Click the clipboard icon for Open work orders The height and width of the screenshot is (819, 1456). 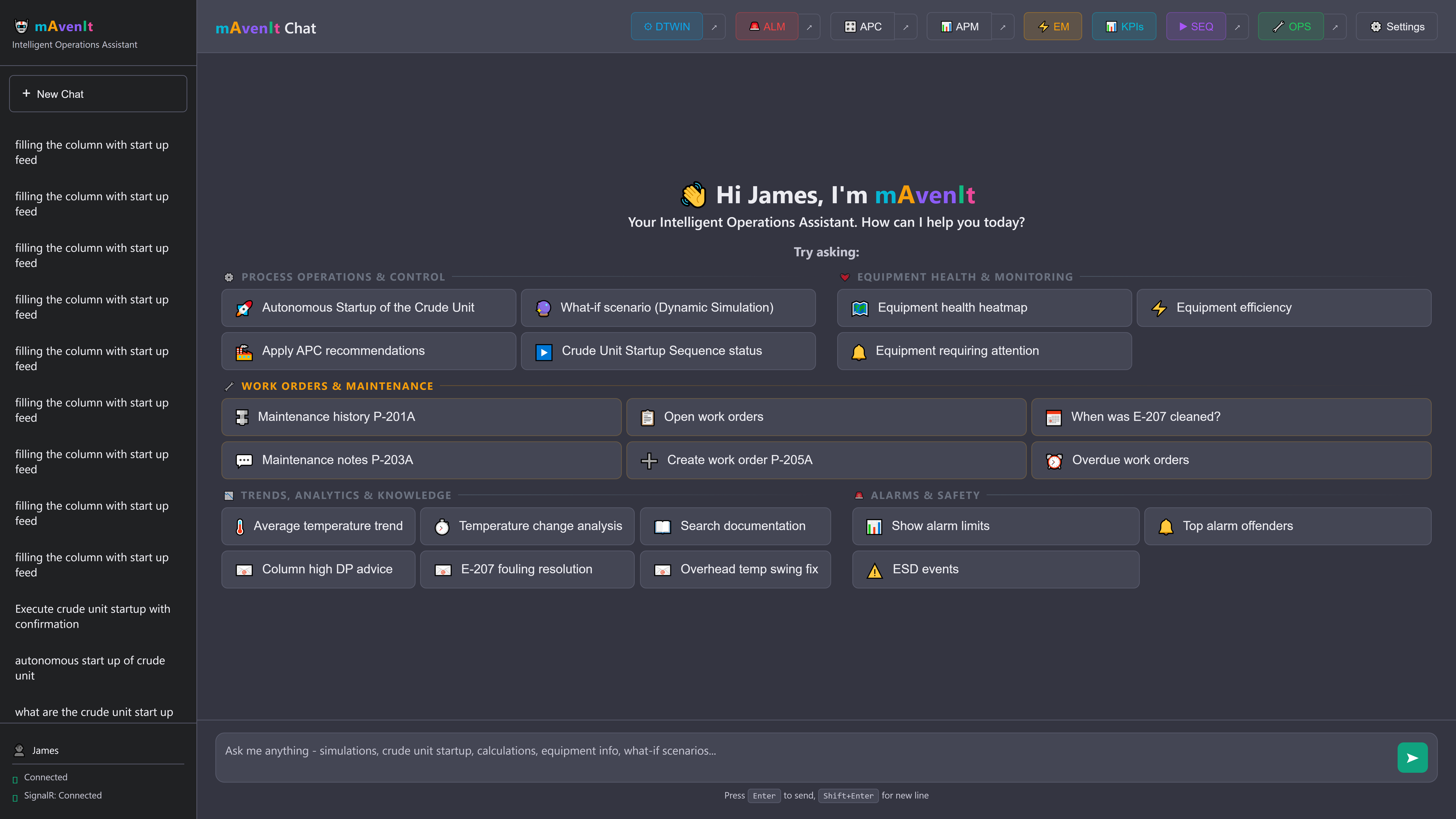click(648, 418)
